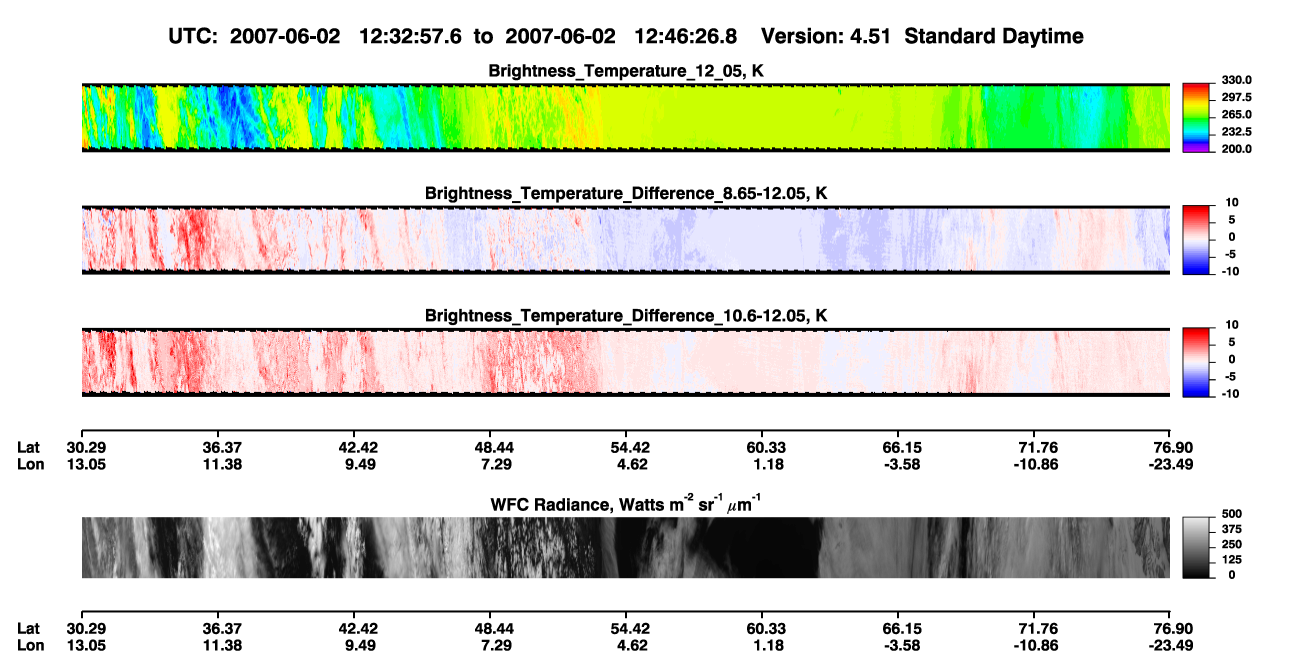Select the 'WFC Radiance, Watts m-2 sr-1 µm-1' title
Image resolution: width=1300 pixels, height=667 pixels.
coord(626,503)
